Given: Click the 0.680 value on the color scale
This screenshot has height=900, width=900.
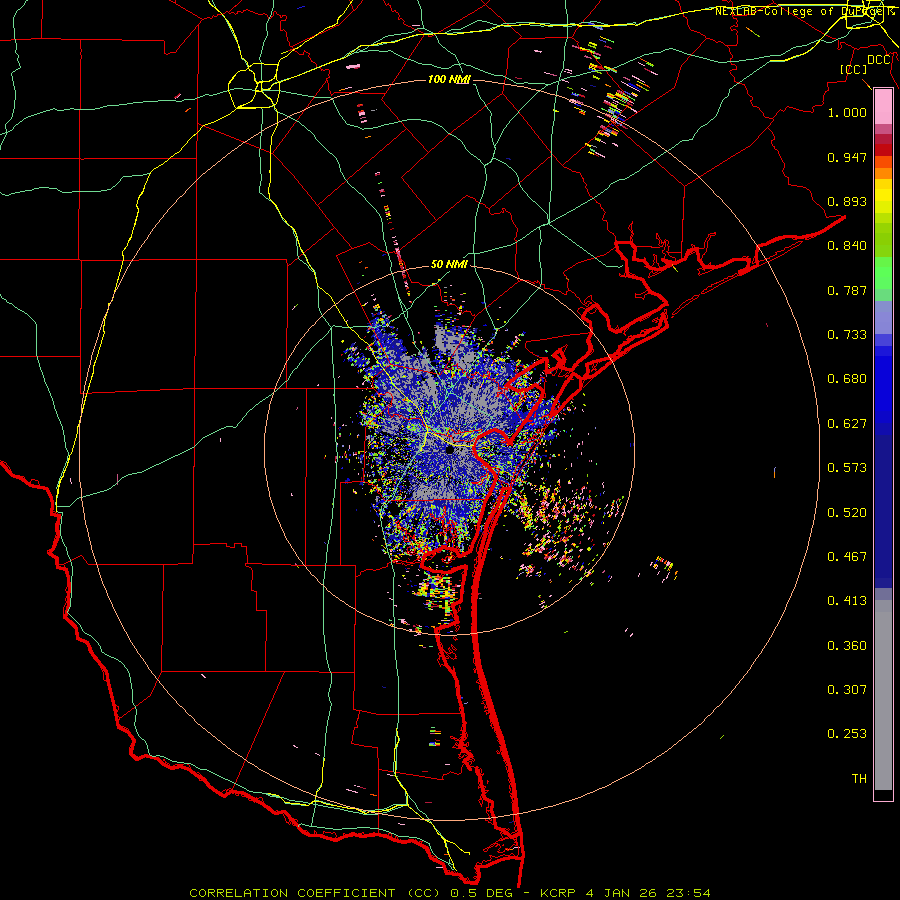Looking at the screenshot, I should pyautogui.click(x=847, y=379).
